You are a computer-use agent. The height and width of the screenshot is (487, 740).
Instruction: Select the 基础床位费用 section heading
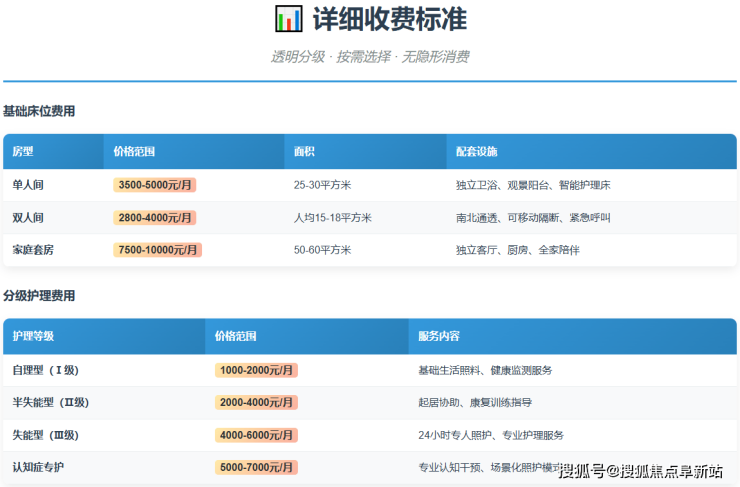tap(39, 111)
